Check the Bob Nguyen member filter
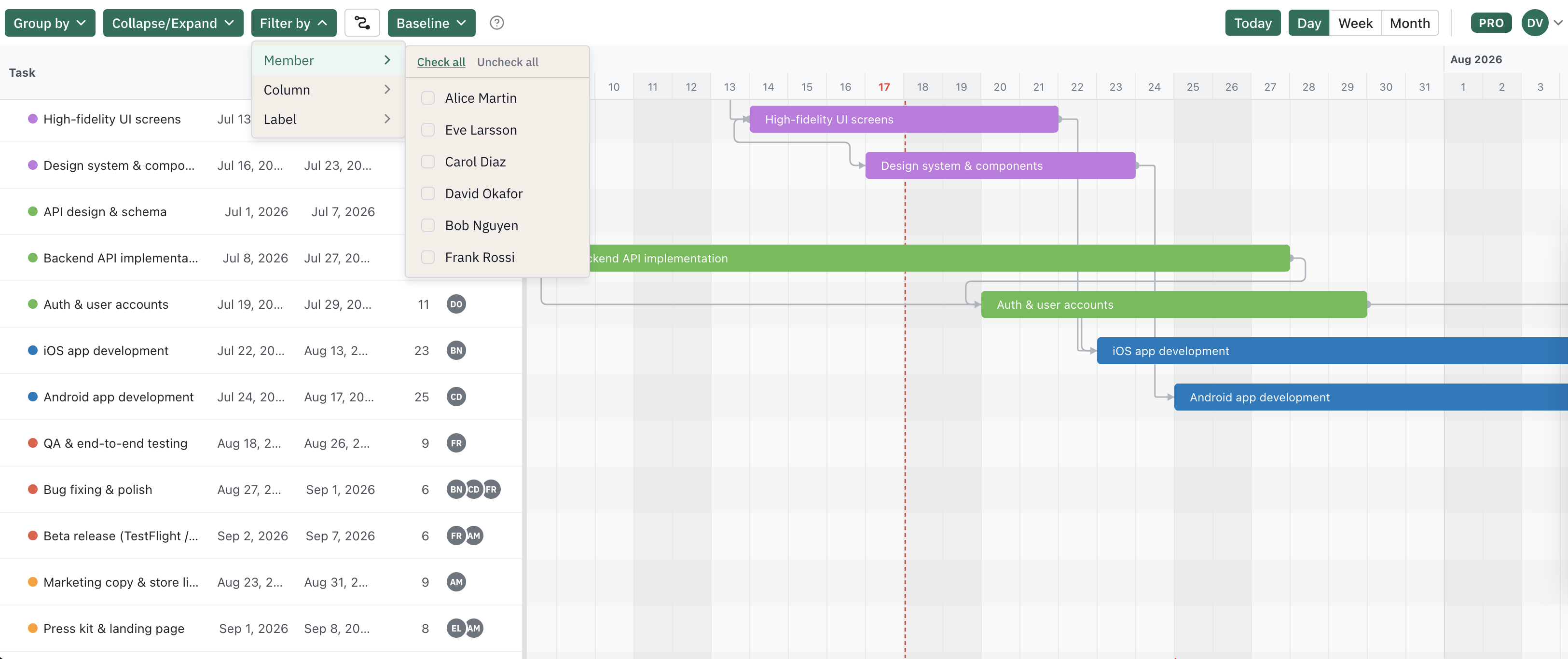The width and height of the screenshot is (1568, 659). pyautogui.click(x=428, y=225)
